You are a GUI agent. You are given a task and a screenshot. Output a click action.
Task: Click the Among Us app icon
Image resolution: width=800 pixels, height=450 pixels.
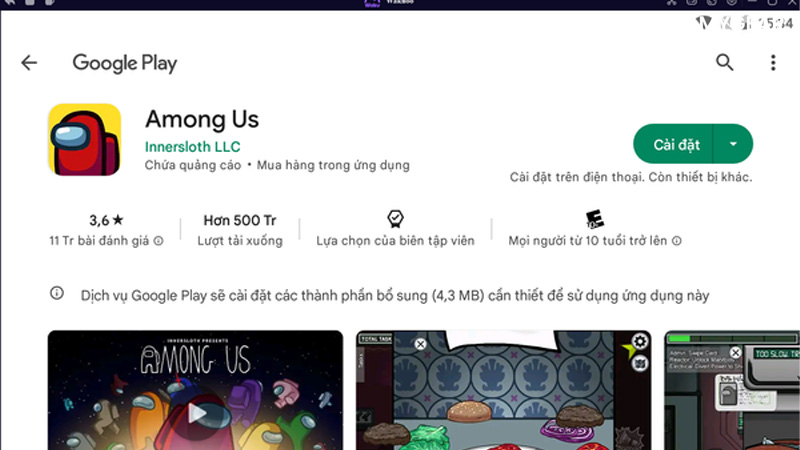pyautogui.click(x=85, y=140)
